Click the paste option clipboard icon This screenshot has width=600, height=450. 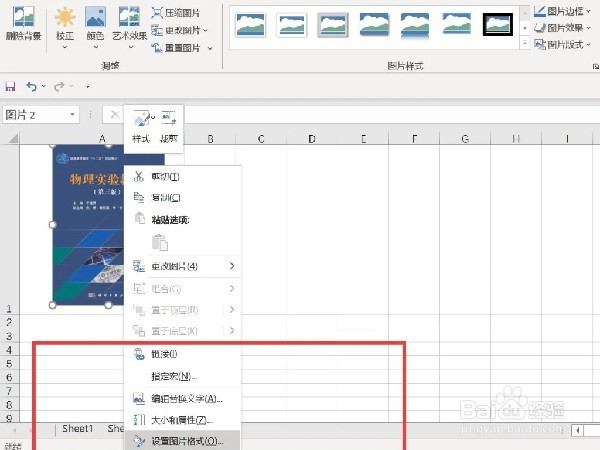click(160, 243)
